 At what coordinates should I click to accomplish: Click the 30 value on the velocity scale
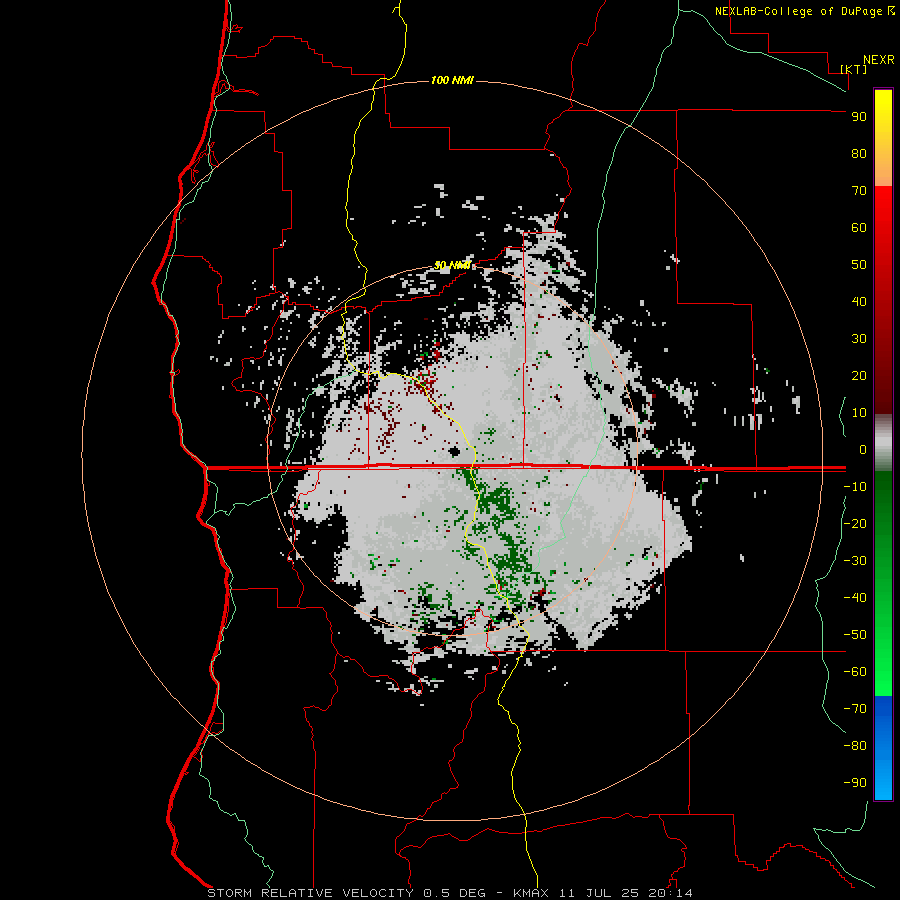pos(859,339)
